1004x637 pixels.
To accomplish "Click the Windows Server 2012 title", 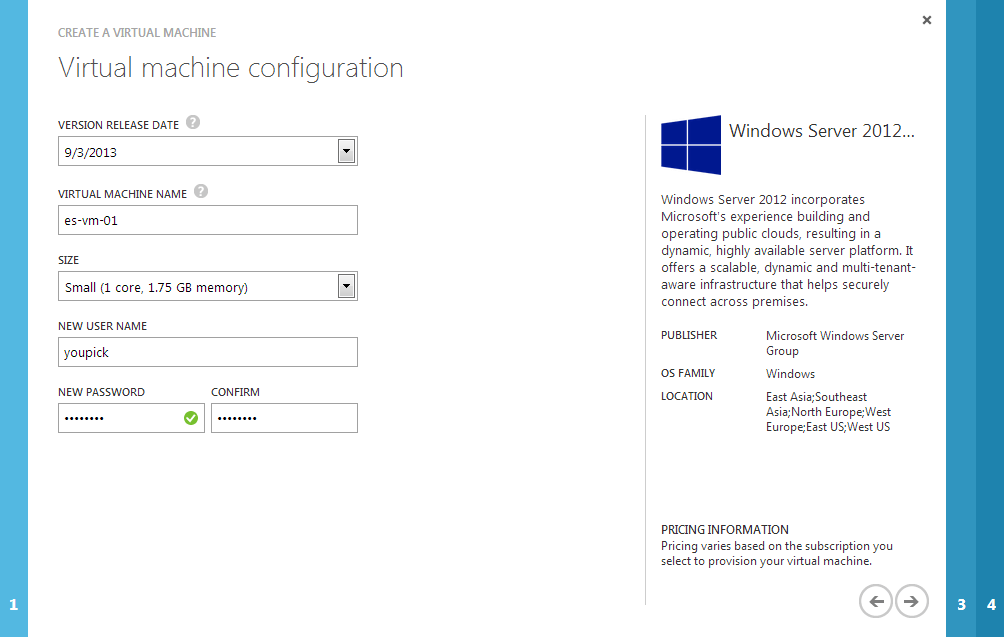I will pyautogui.click(x=822, y=131).
